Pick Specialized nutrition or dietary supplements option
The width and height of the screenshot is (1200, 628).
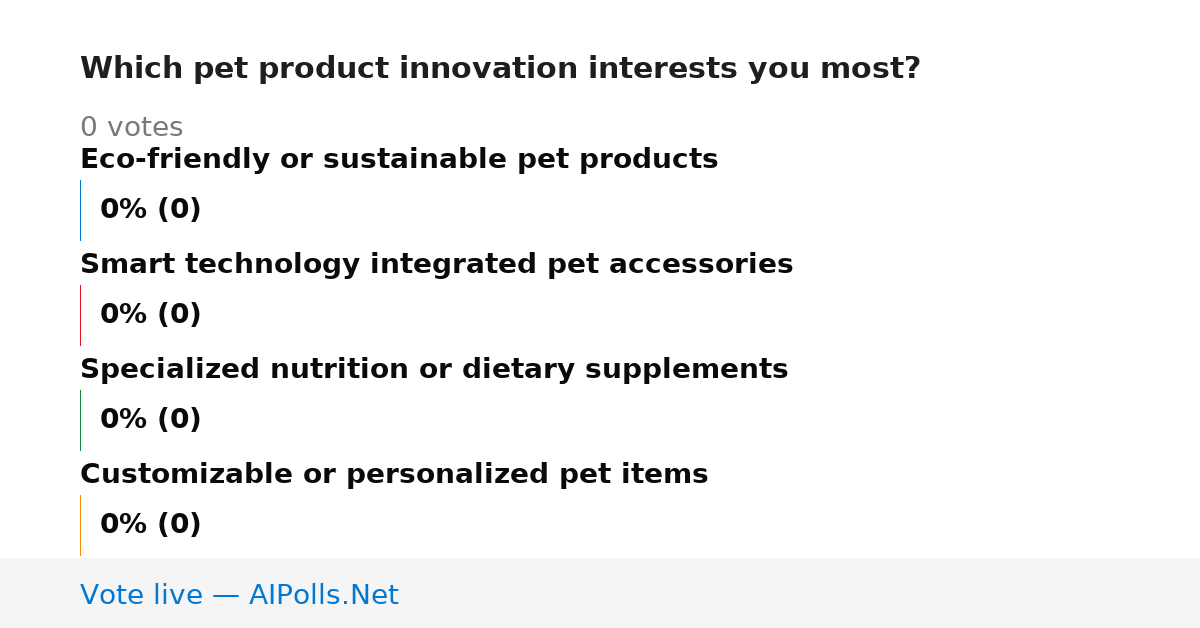[434, 370]
